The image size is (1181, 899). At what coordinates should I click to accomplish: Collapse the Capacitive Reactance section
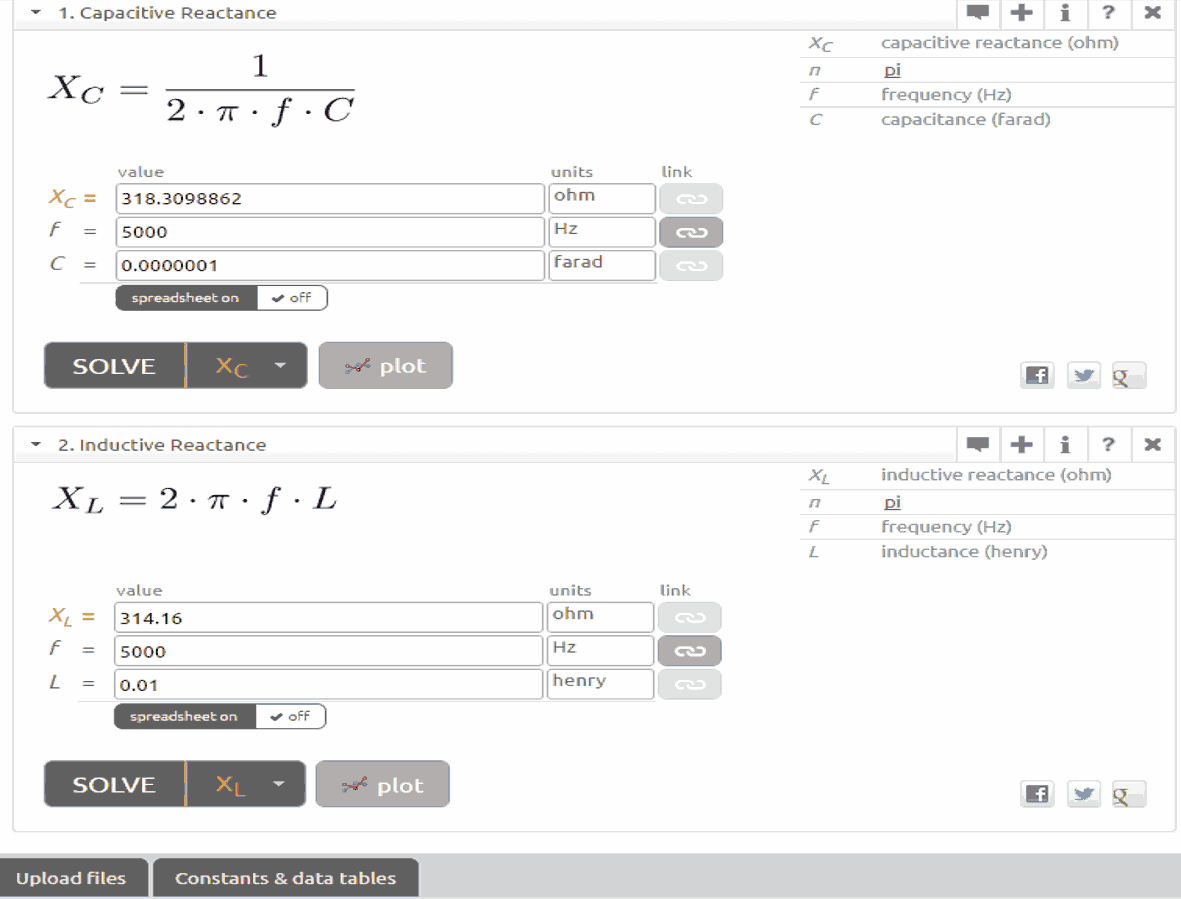(37, 13)
